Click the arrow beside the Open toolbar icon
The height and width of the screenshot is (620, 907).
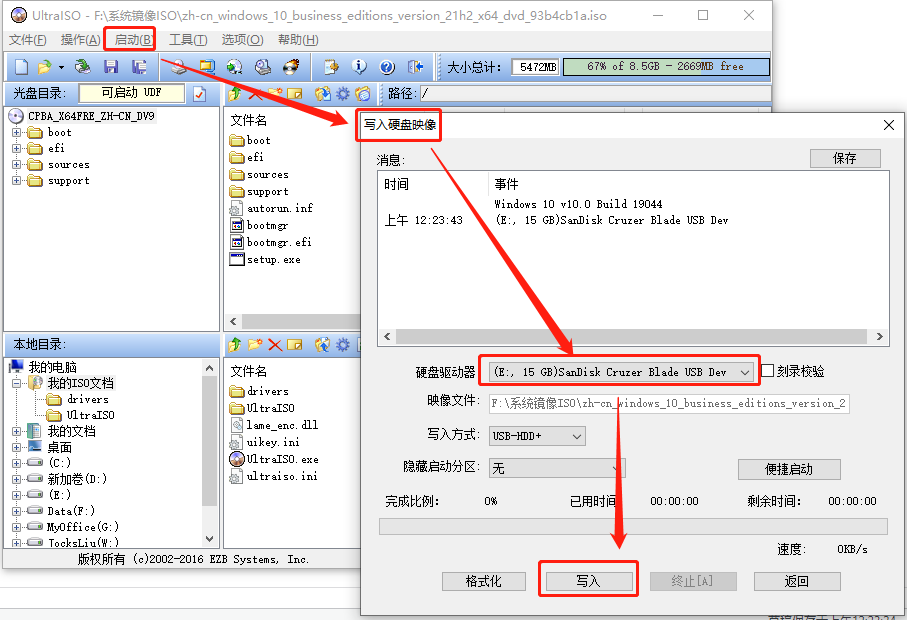(61, 68)
